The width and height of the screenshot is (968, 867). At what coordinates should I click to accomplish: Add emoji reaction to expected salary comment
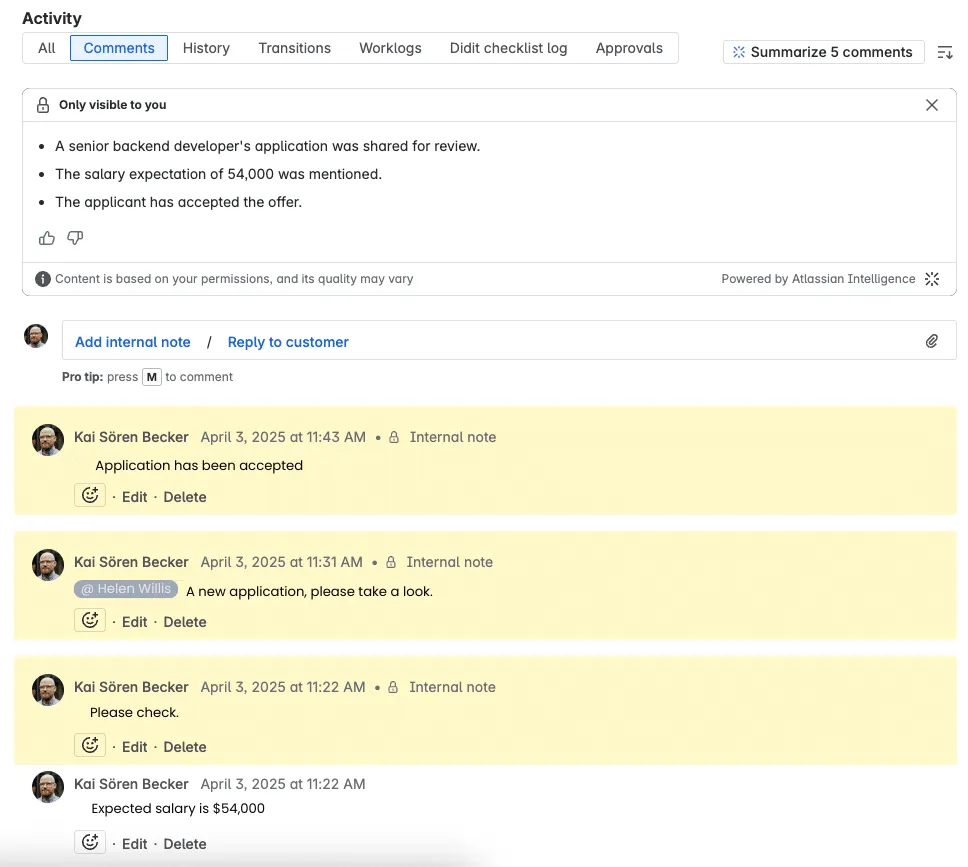(90, 843)
